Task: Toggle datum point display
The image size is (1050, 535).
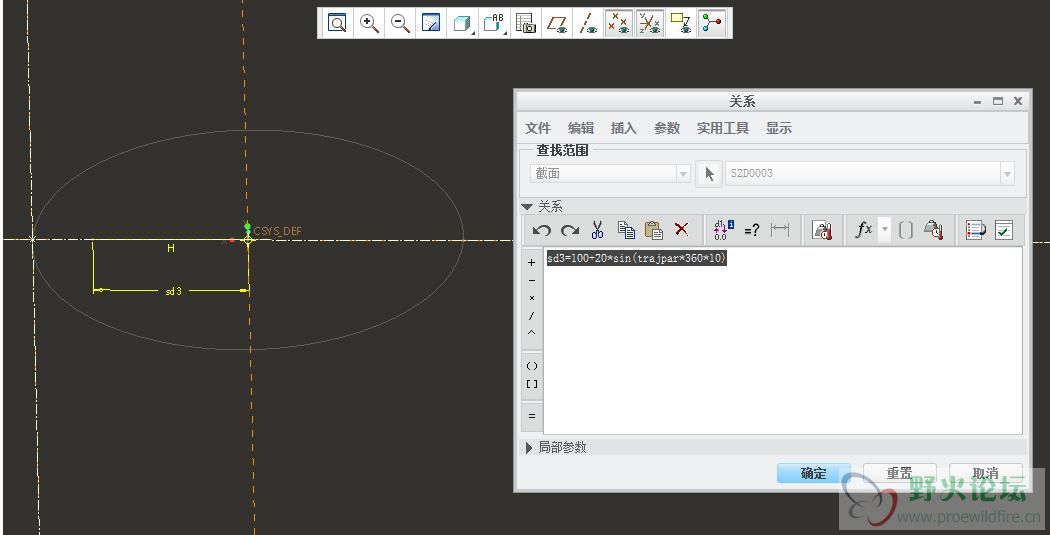Action: point(619,23)
